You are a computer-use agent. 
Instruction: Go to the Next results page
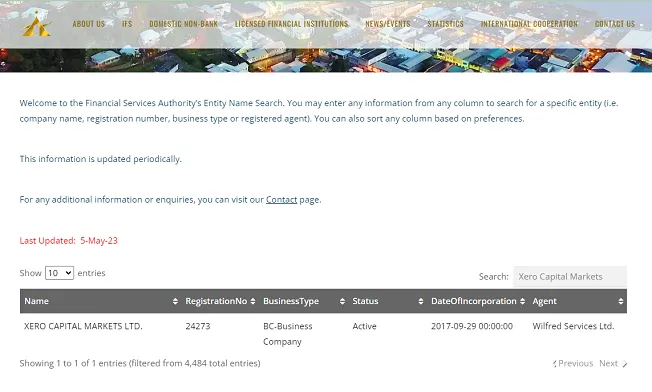613,364
